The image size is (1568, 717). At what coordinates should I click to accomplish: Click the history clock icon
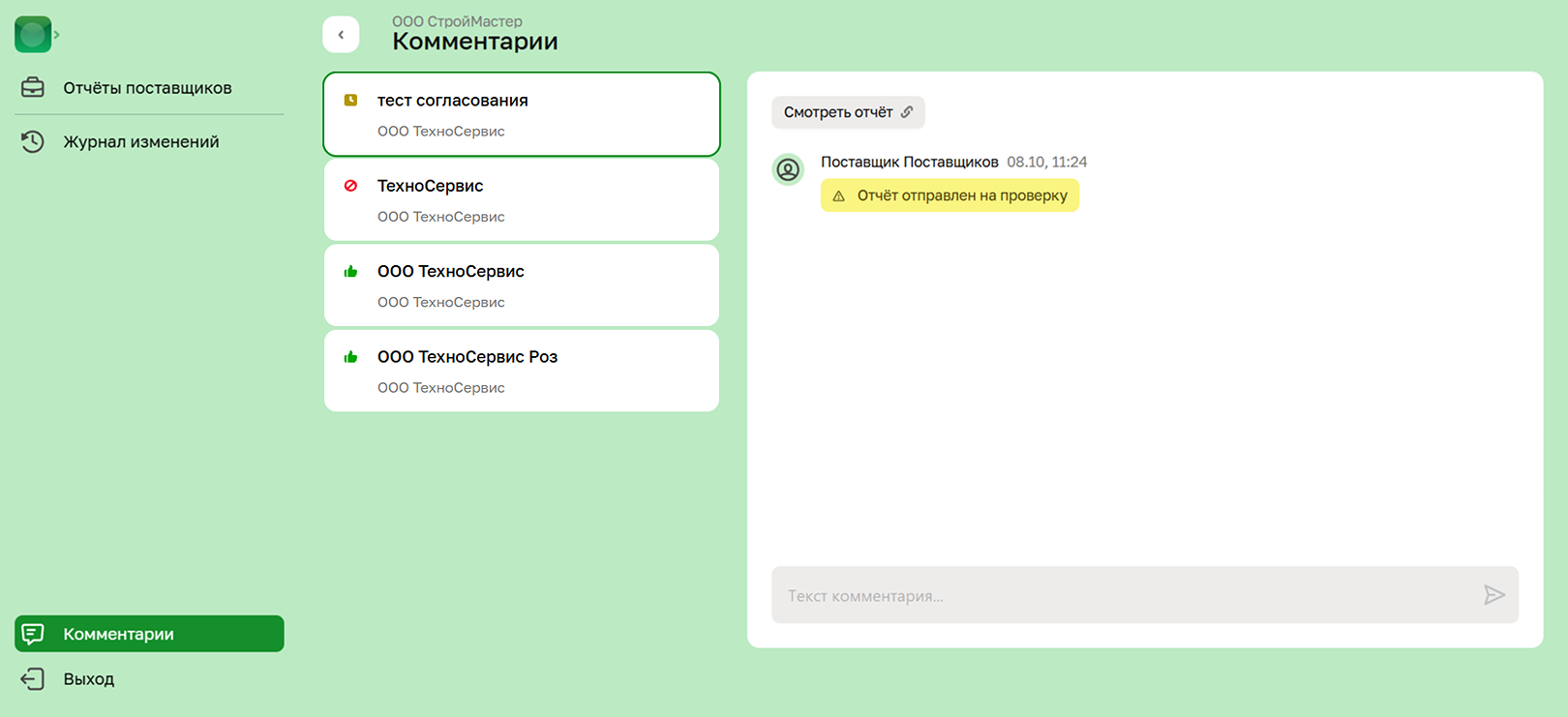[33, 141]
